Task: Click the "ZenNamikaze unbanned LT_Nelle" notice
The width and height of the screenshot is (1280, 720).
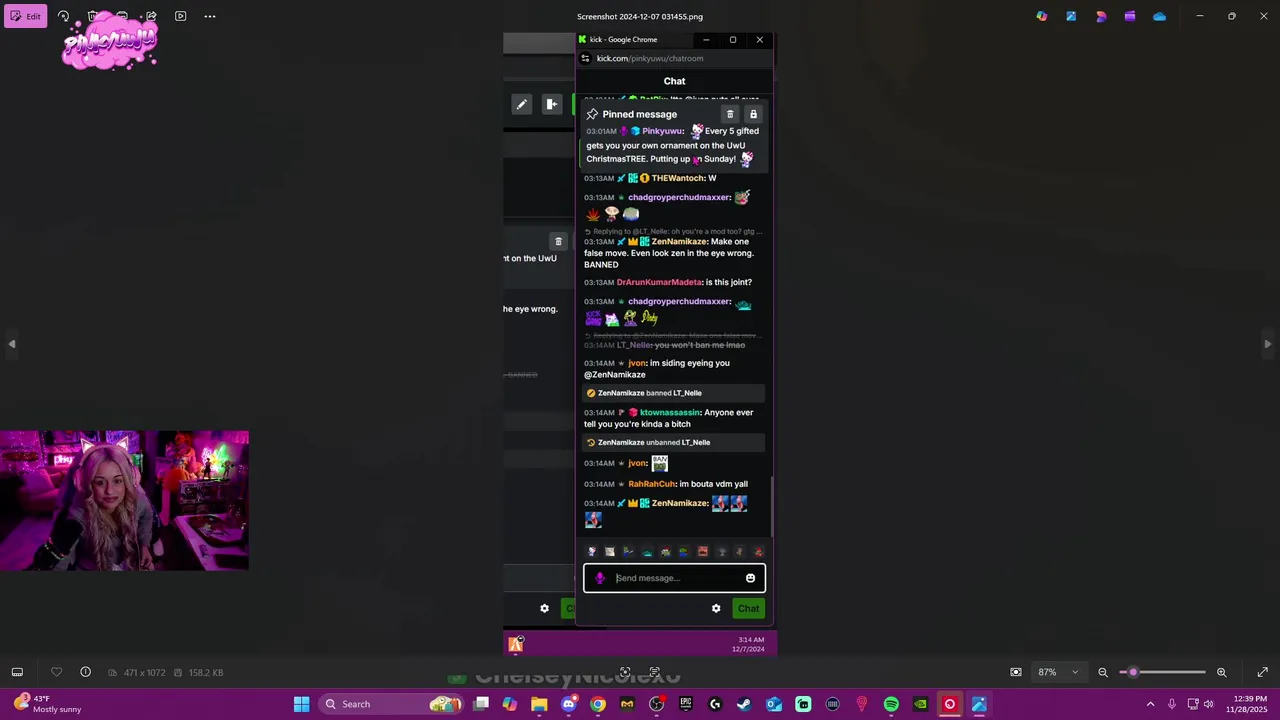Action: click(x=675, y=442)
